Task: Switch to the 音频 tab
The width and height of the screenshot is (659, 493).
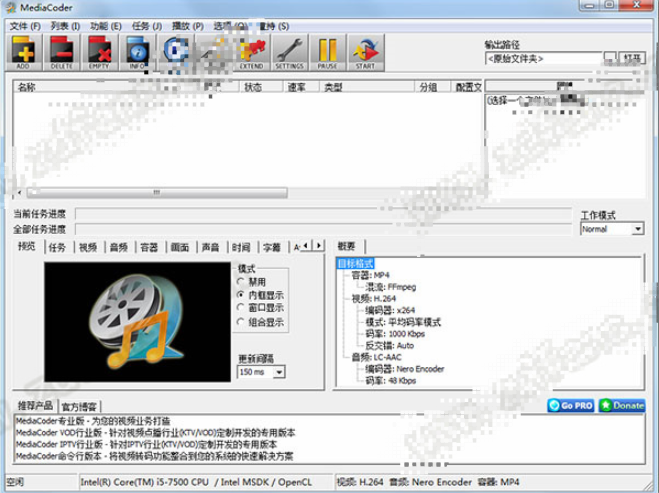Action: (119, 248)
